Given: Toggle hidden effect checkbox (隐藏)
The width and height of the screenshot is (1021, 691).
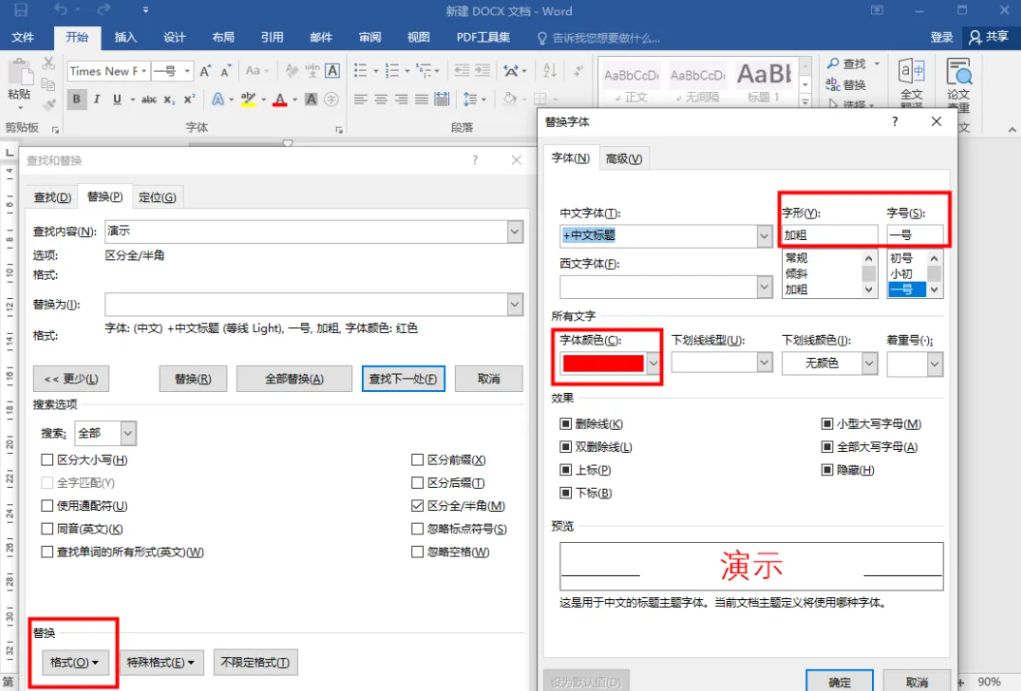Looking at the screenshot, I should [827, 470].
